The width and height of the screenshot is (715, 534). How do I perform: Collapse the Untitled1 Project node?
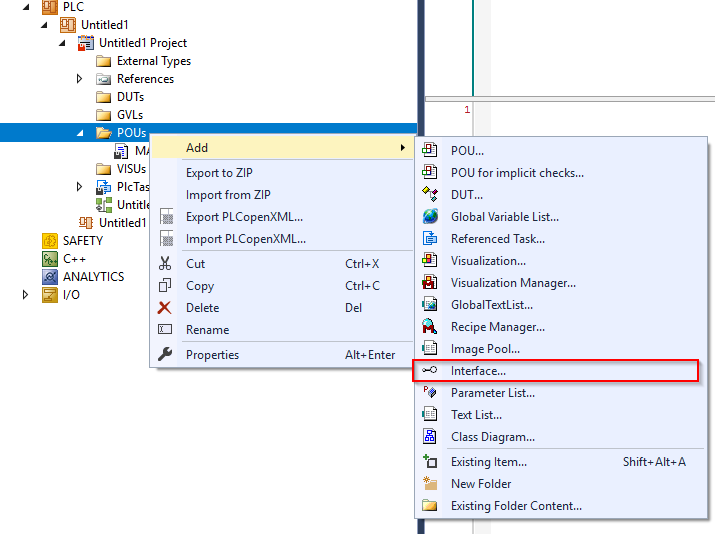coord(62,43)
